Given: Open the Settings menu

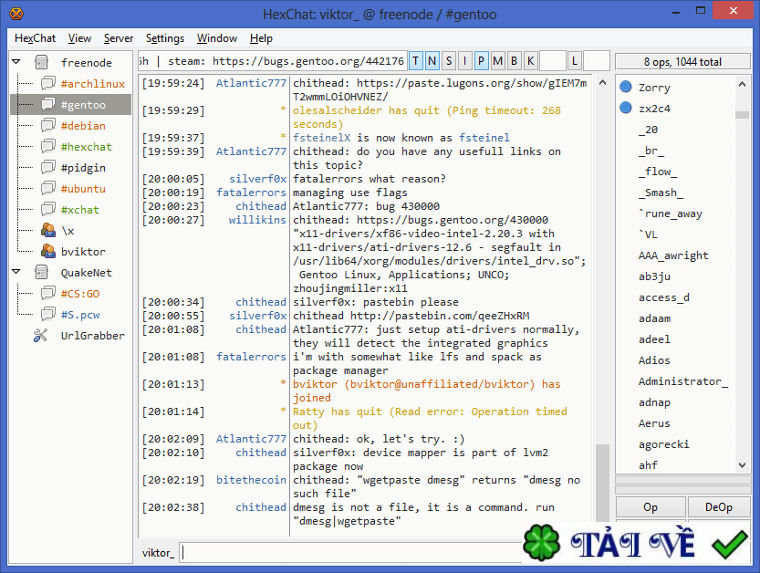Looking at the screenshot, I should [x=165, y=38].
